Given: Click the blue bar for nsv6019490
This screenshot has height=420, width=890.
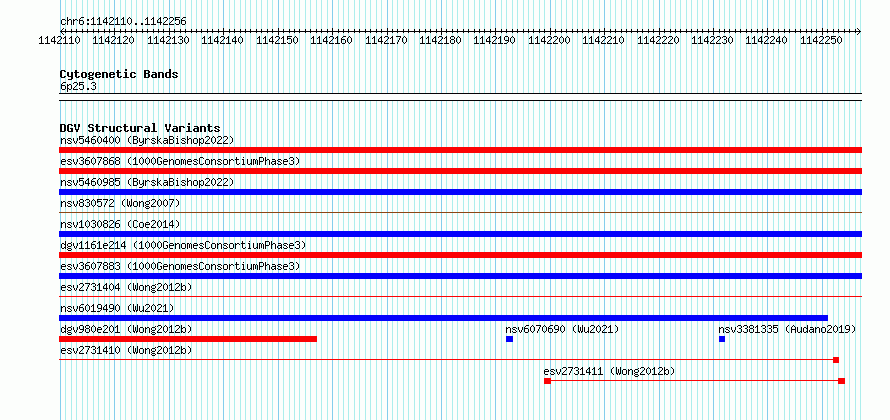Looking at the screenshot, I should coord(443,318).
